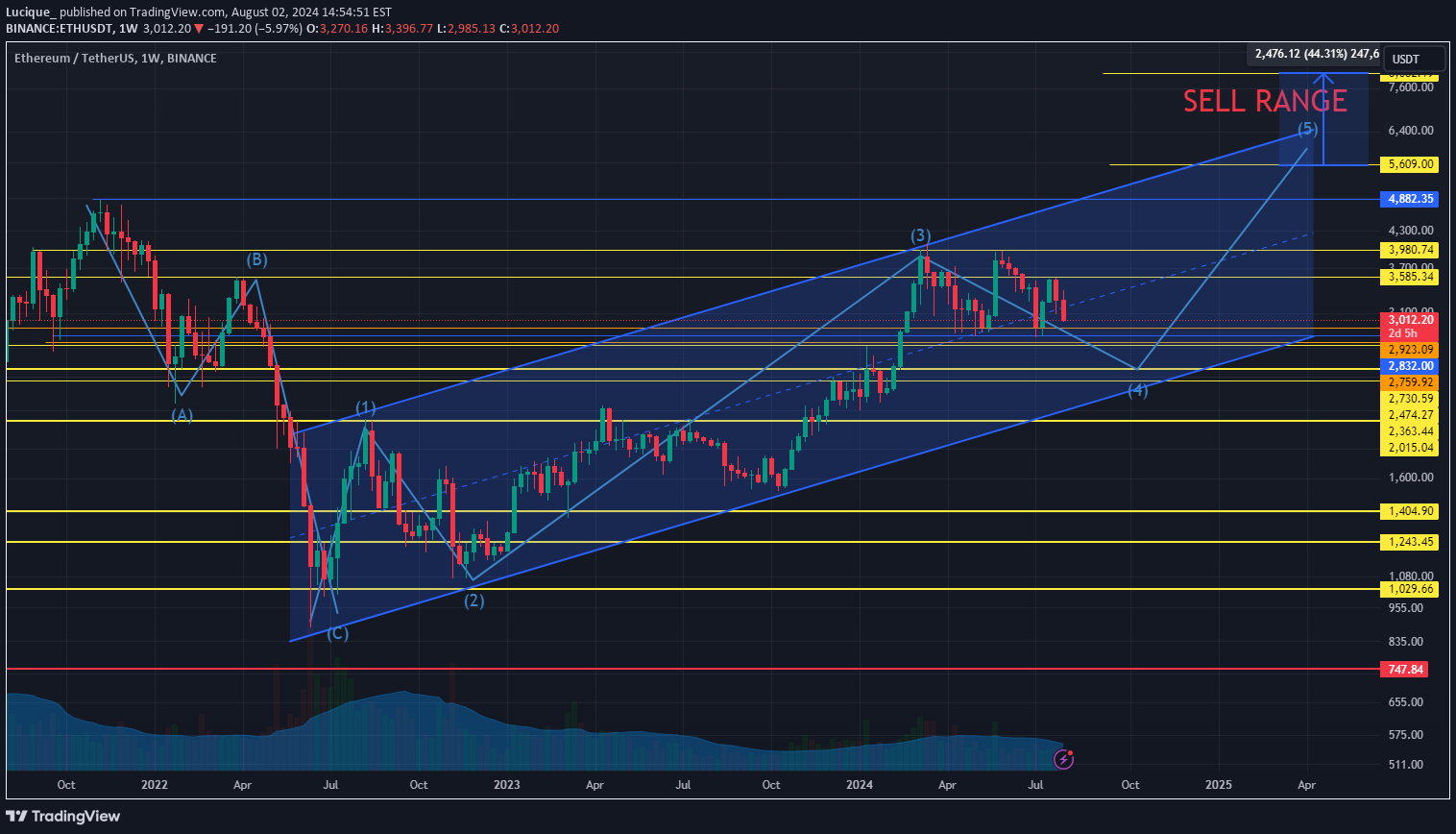
Task: Click the (5) Elliott wave label
Action: [x=1308, y=129]
